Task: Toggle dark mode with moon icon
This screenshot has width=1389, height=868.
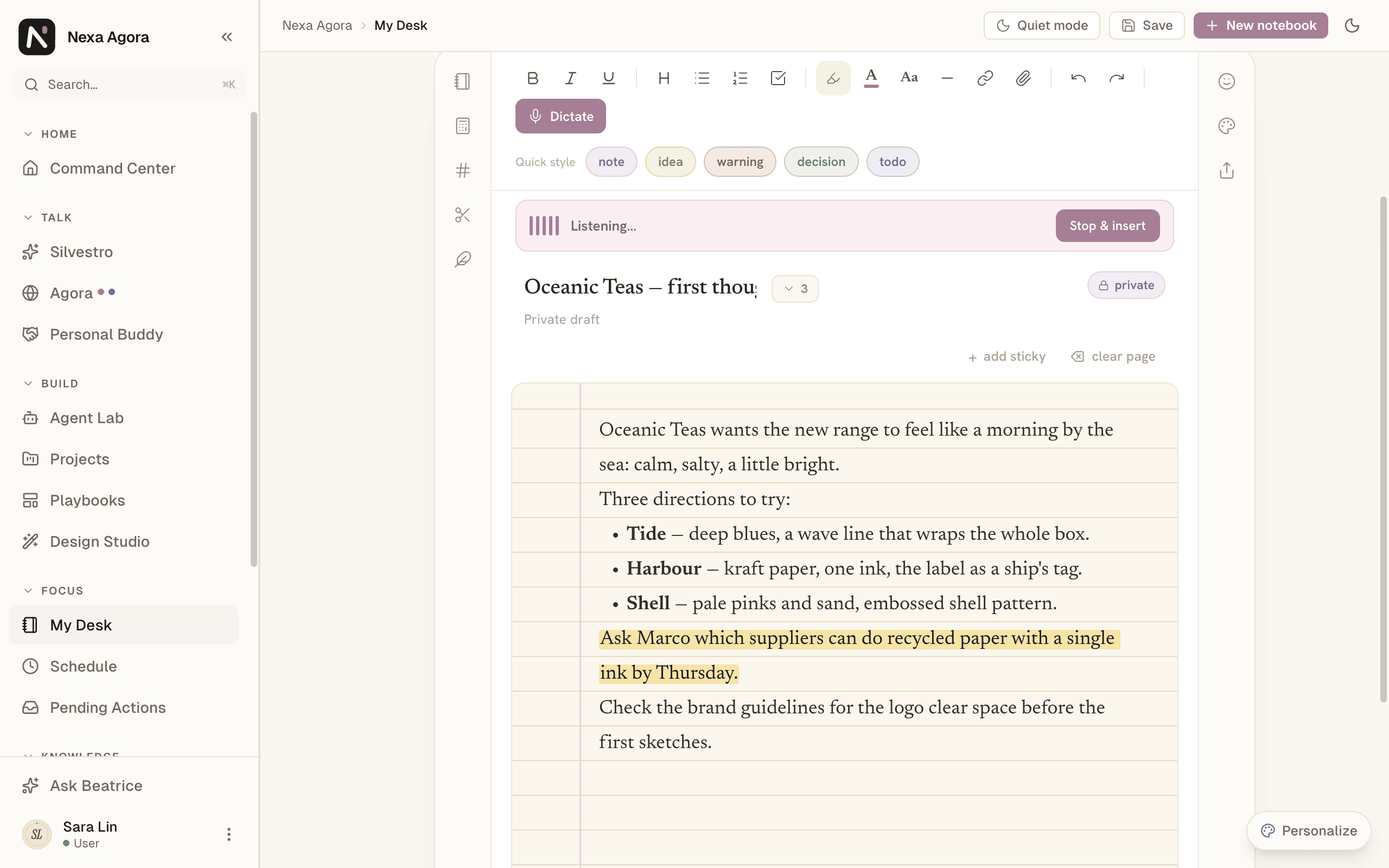Action: click(x=1352, y=25)
